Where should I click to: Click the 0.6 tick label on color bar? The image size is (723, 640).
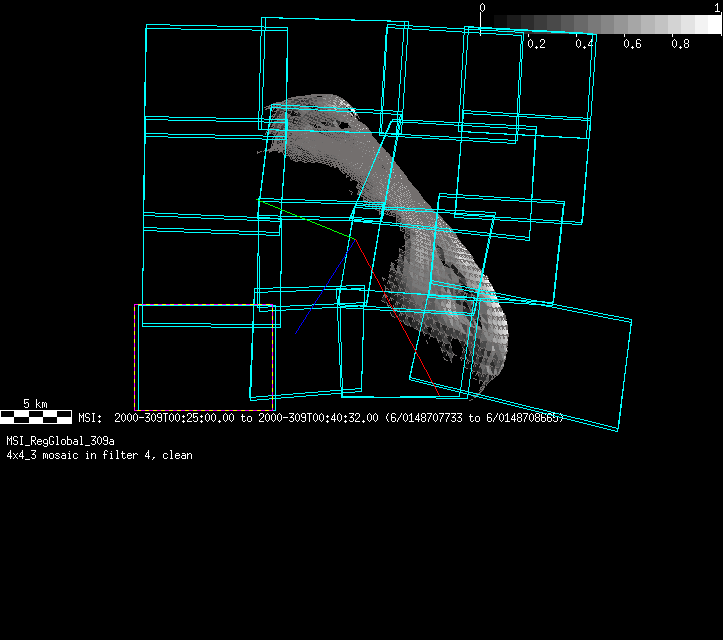(x=632, y=44)
